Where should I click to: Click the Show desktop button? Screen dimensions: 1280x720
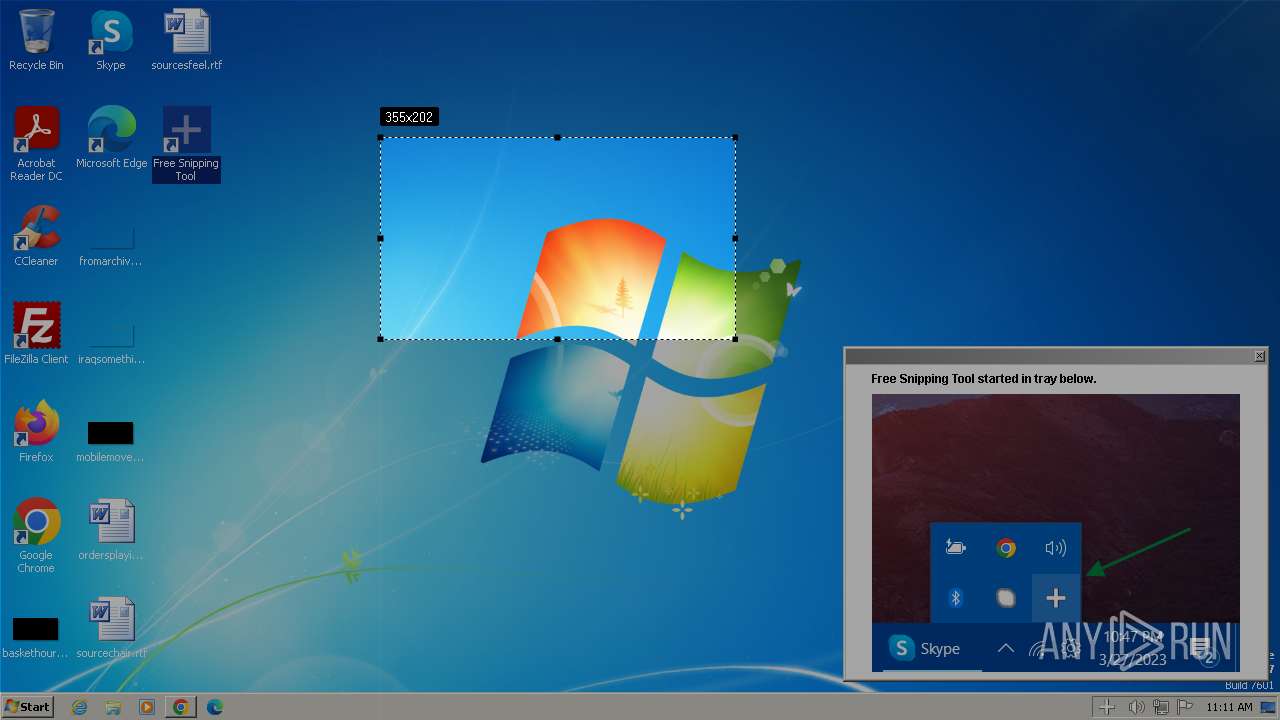pyautogui.click(x=1268, y=707)
